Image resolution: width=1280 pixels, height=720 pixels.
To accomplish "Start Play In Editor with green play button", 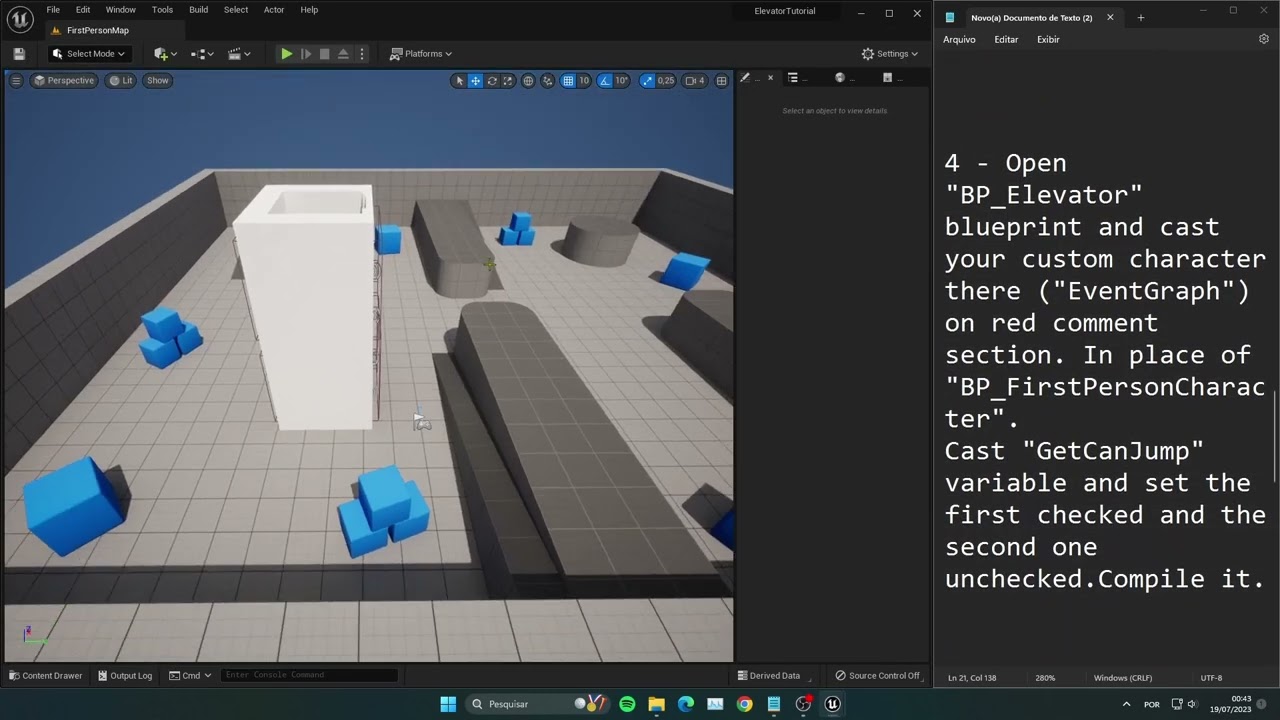I will coord(286,54).
